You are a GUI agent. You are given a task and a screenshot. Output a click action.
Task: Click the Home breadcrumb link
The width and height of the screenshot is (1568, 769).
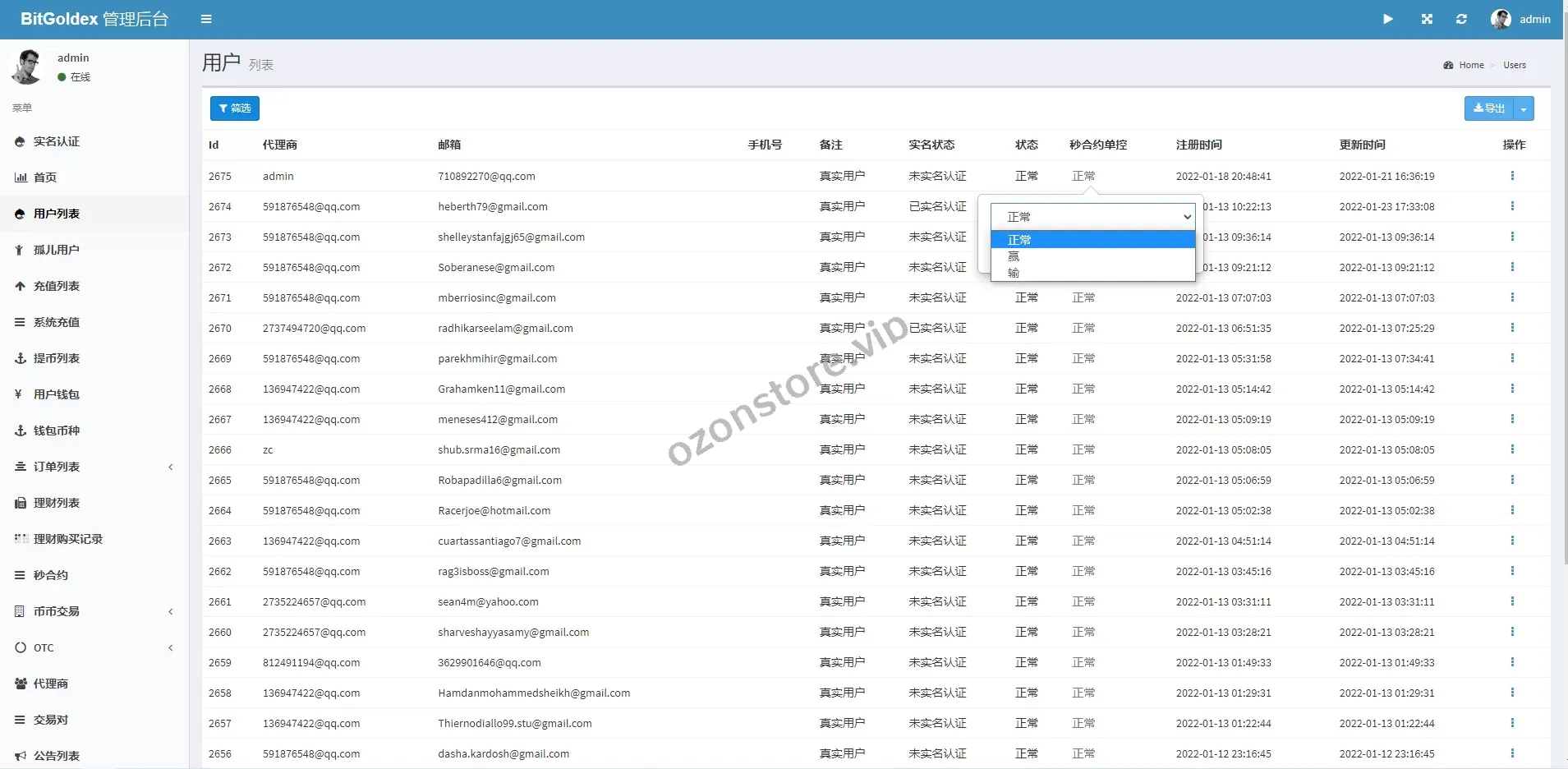coord(1471,65)
